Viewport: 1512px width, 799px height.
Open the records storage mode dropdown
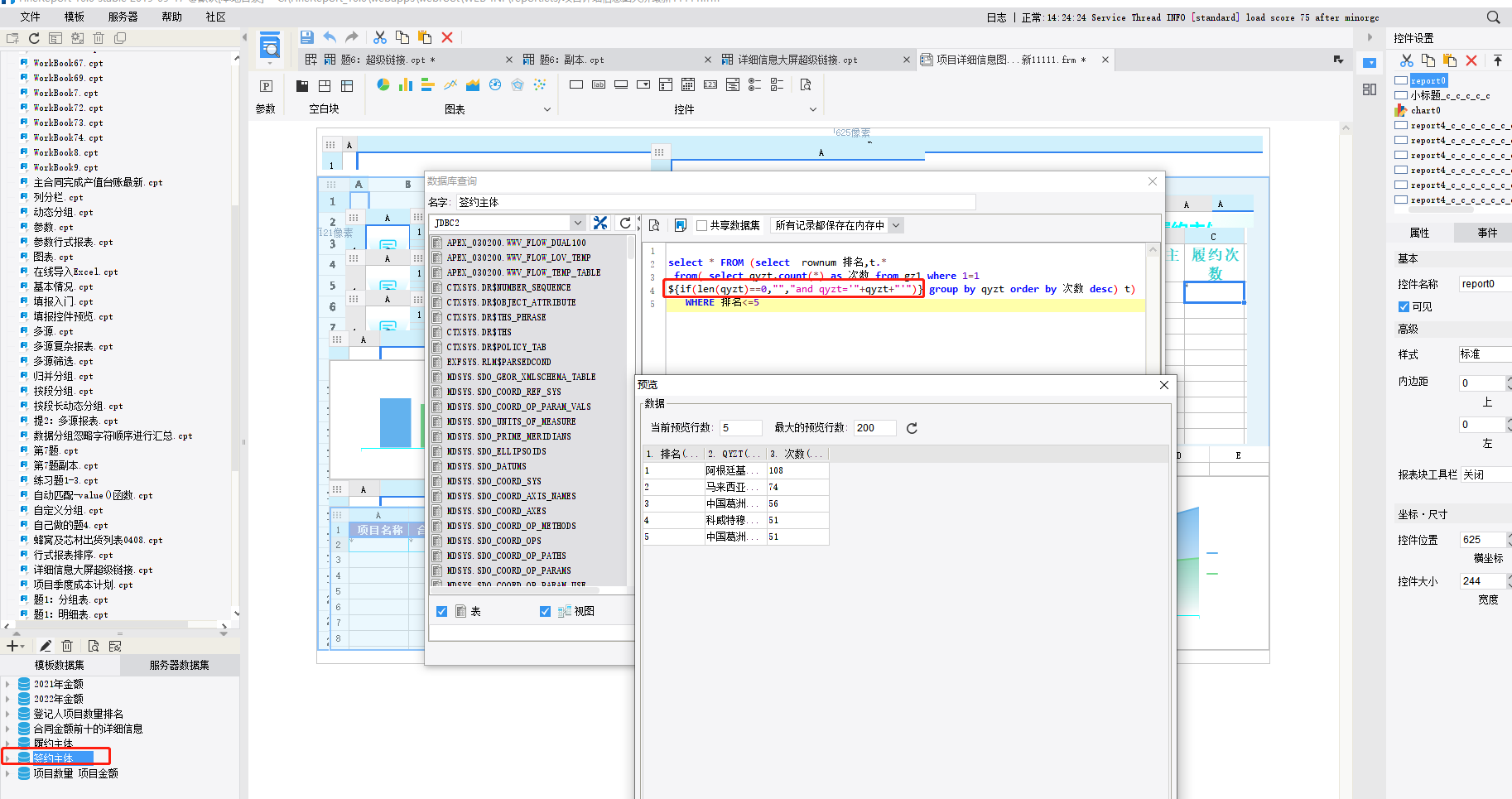pos(895,225)
